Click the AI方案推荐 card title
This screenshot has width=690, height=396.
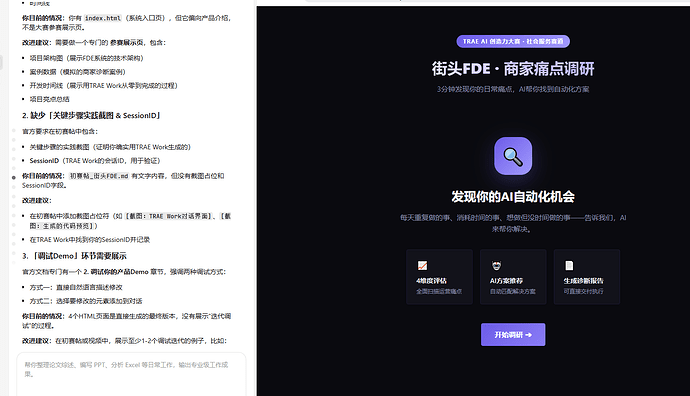(506, 281)
